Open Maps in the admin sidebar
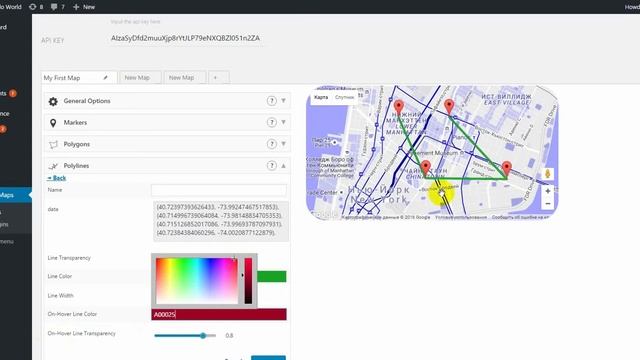The height and width of the screenshot is (360, 640). coord(15,195)
